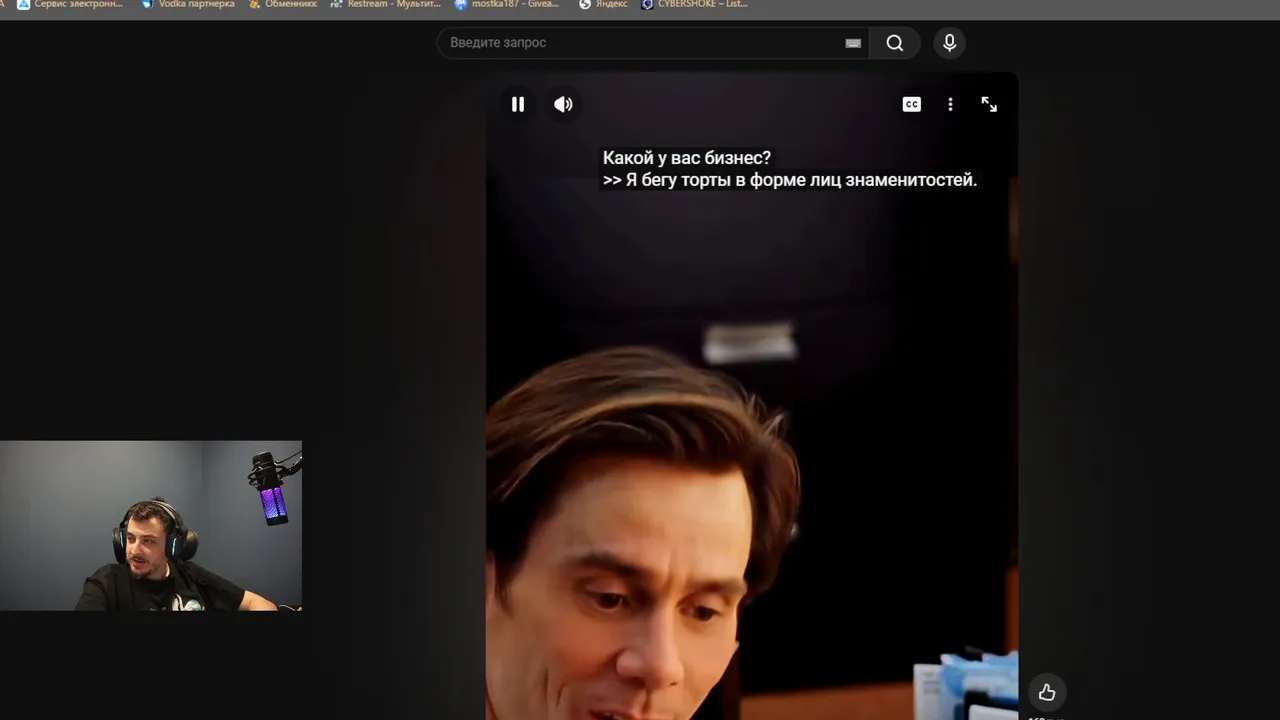Mute the video volume
Screen dimensions: 1280x720
tap(564, 104)
